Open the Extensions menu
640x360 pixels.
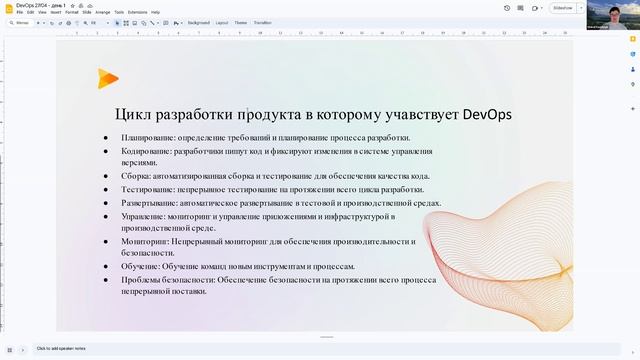pyautogui.click(x=138, y=12)
